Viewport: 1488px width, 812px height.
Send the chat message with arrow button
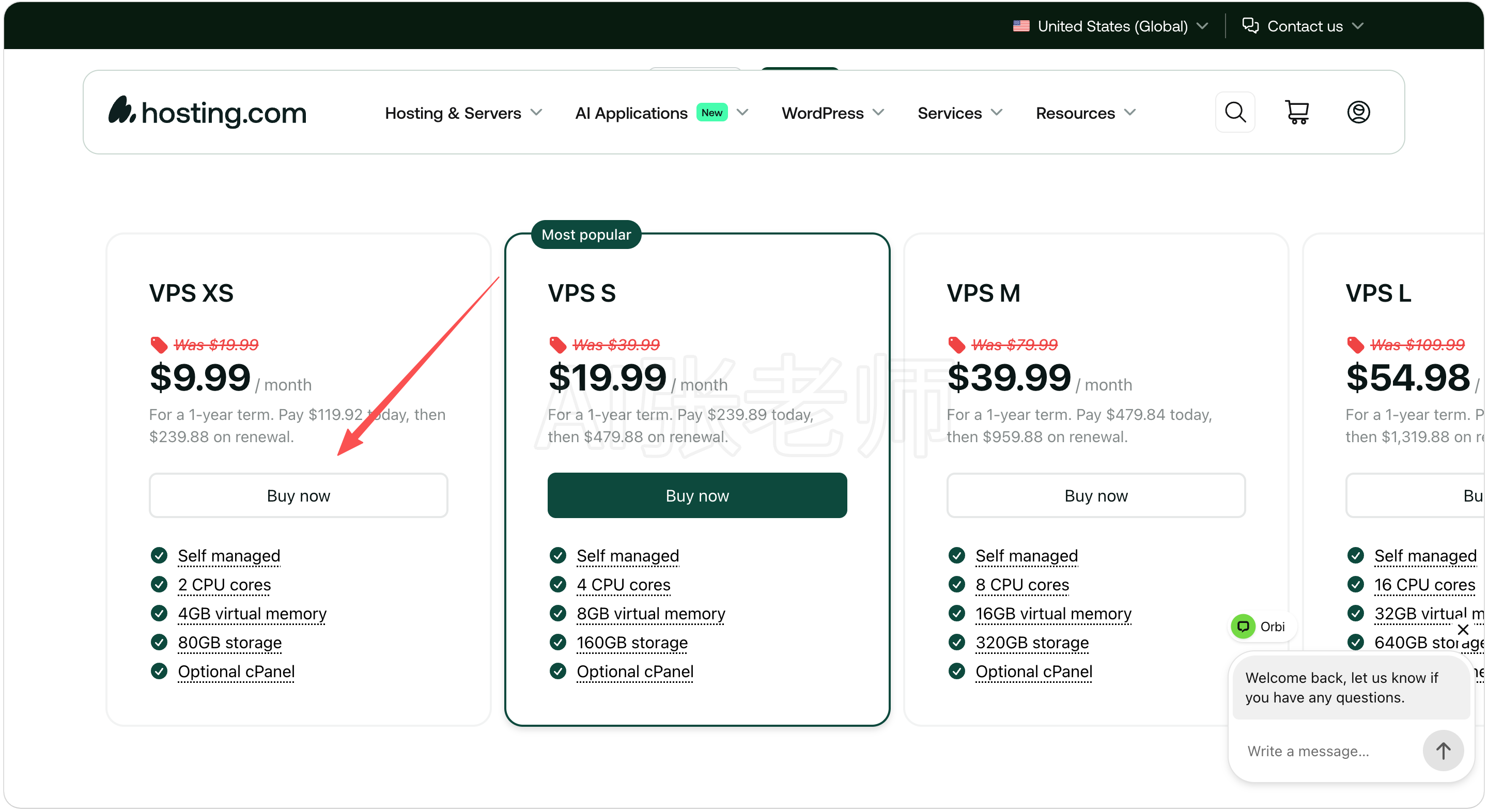(x=1443, y=750)
